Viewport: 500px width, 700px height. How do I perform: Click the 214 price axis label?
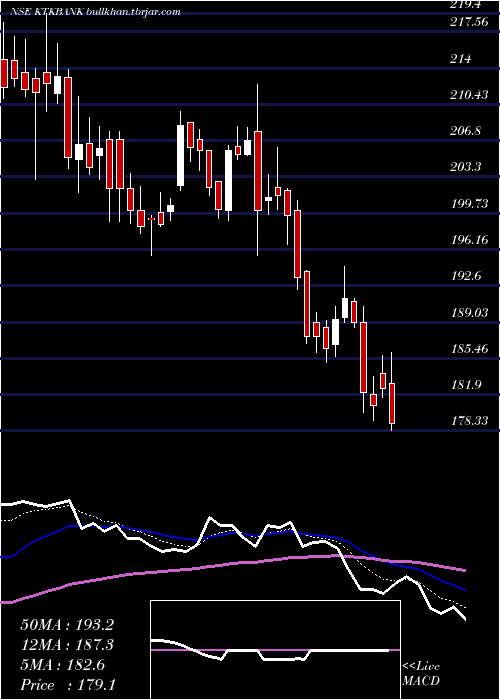pos(461,58)
